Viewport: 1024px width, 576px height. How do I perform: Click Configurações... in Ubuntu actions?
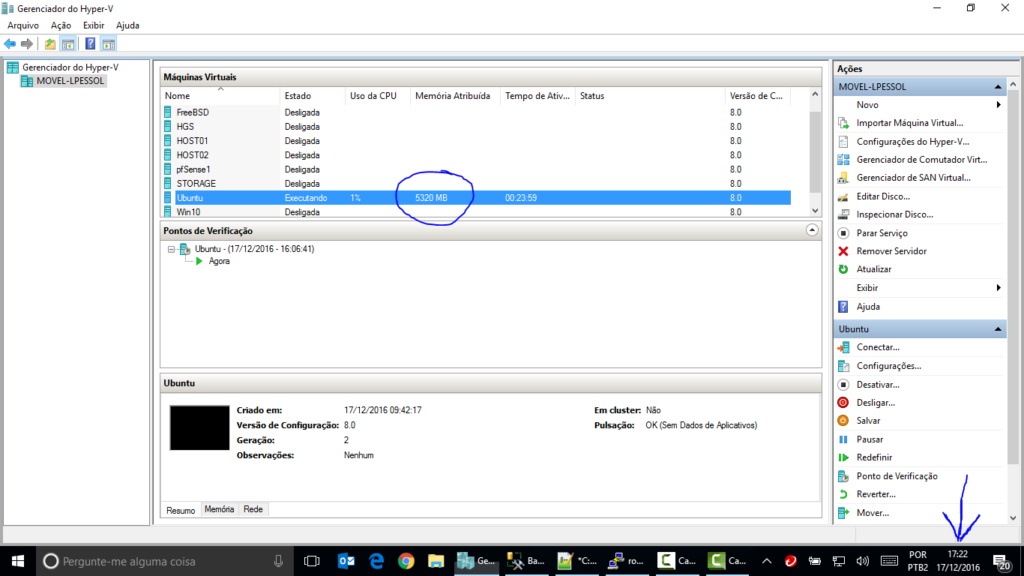point(889,366)
